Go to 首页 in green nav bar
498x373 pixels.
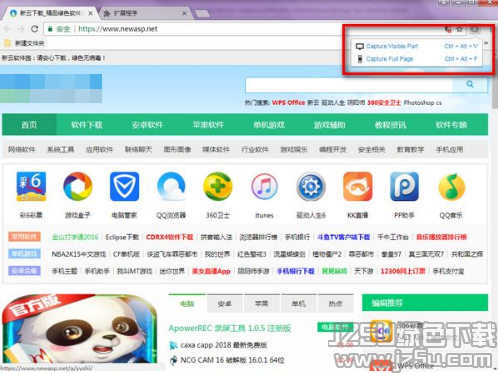(29, 125)
